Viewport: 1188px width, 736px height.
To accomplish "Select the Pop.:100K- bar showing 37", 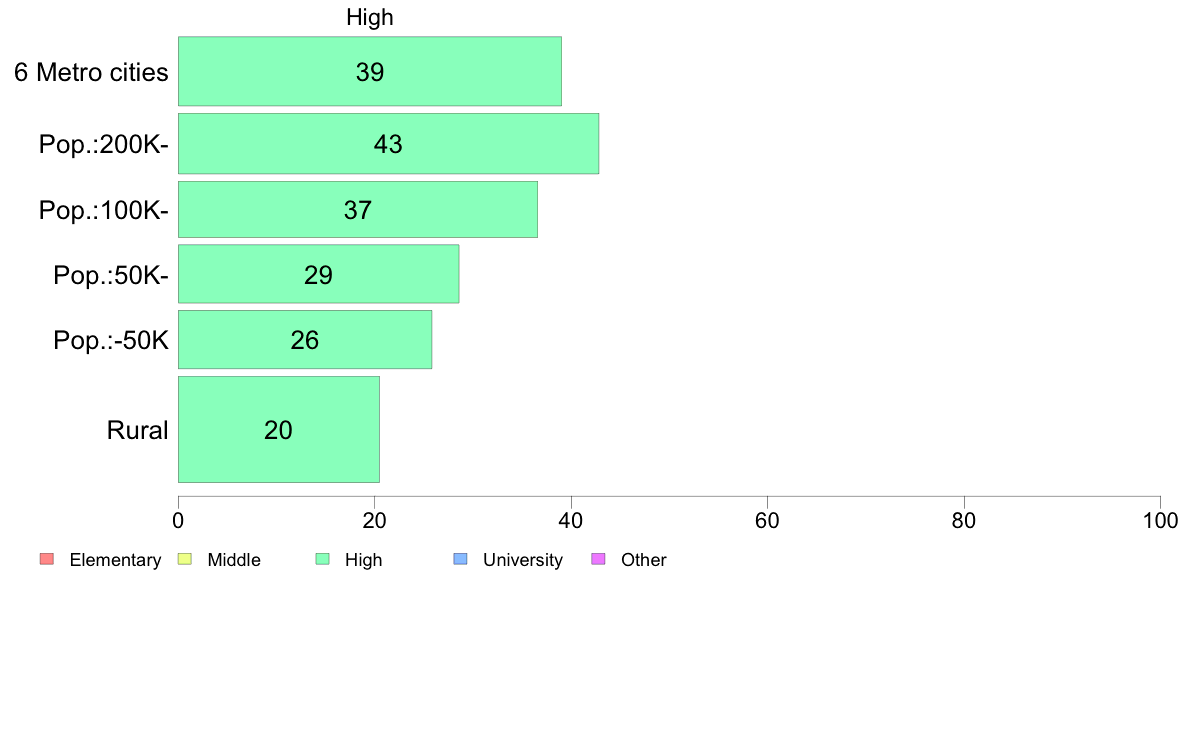I will tap(358, 209).
